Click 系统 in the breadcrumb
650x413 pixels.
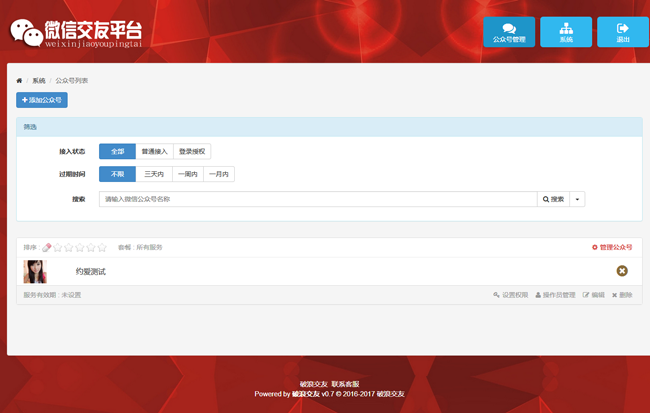tap(39, 80)
